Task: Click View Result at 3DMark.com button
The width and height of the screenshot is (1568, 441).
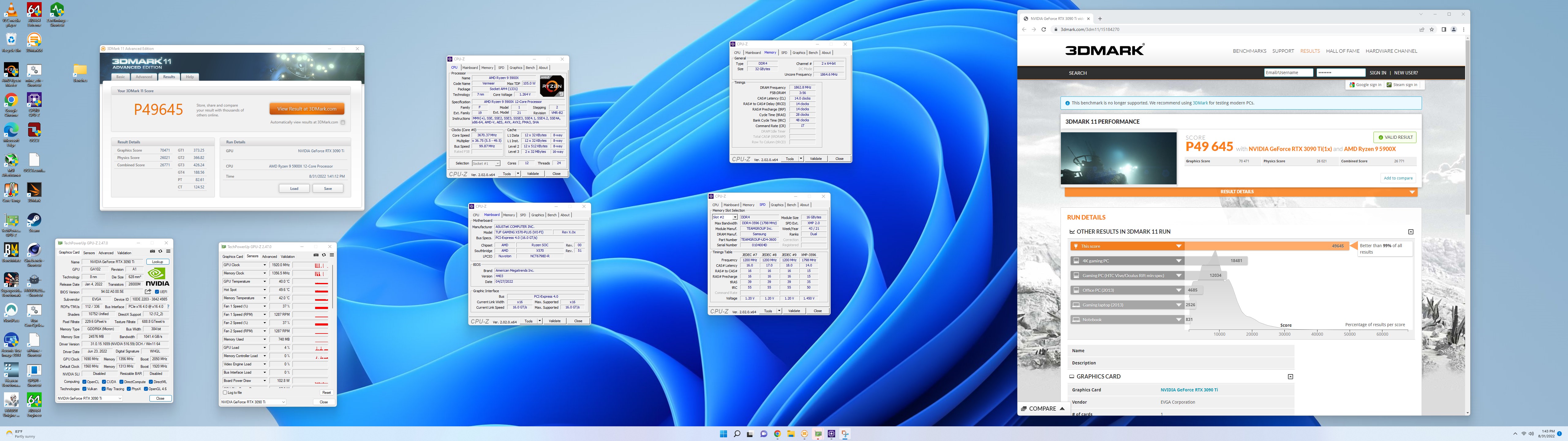Action: (307, 108)
